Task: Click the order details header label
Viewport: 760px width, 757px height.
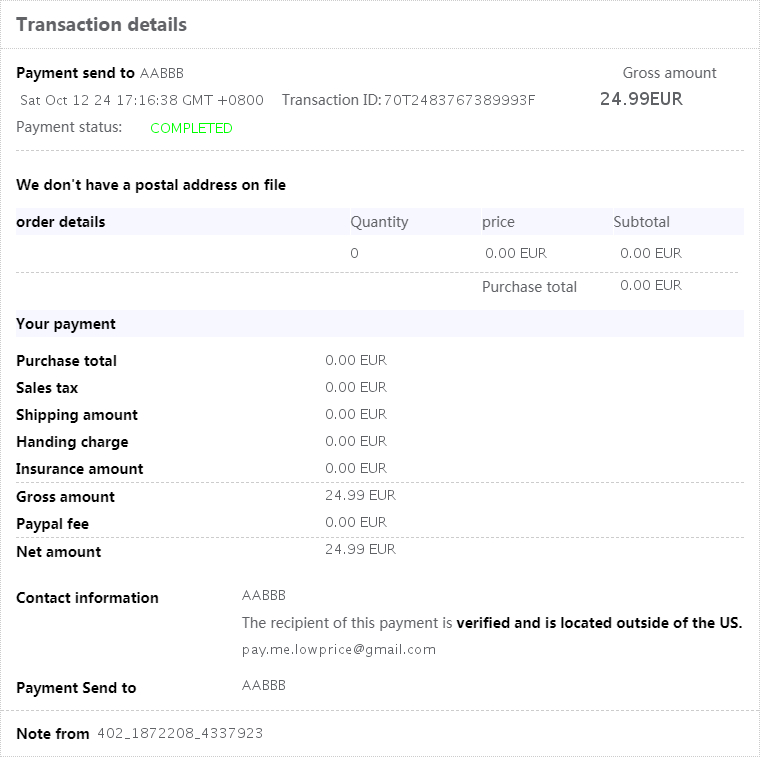Action: click(61, 222)
